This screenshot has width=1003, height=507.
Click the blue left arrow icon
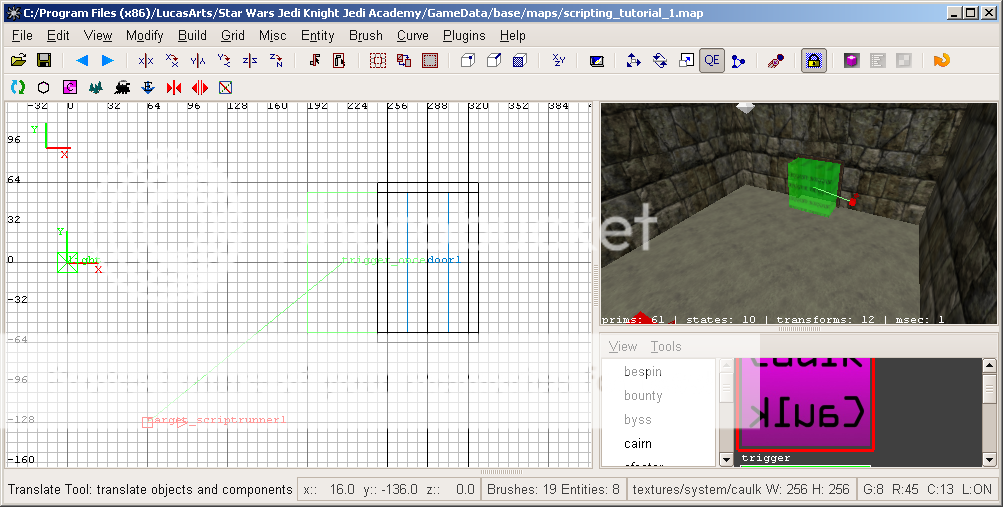[81, 61]
